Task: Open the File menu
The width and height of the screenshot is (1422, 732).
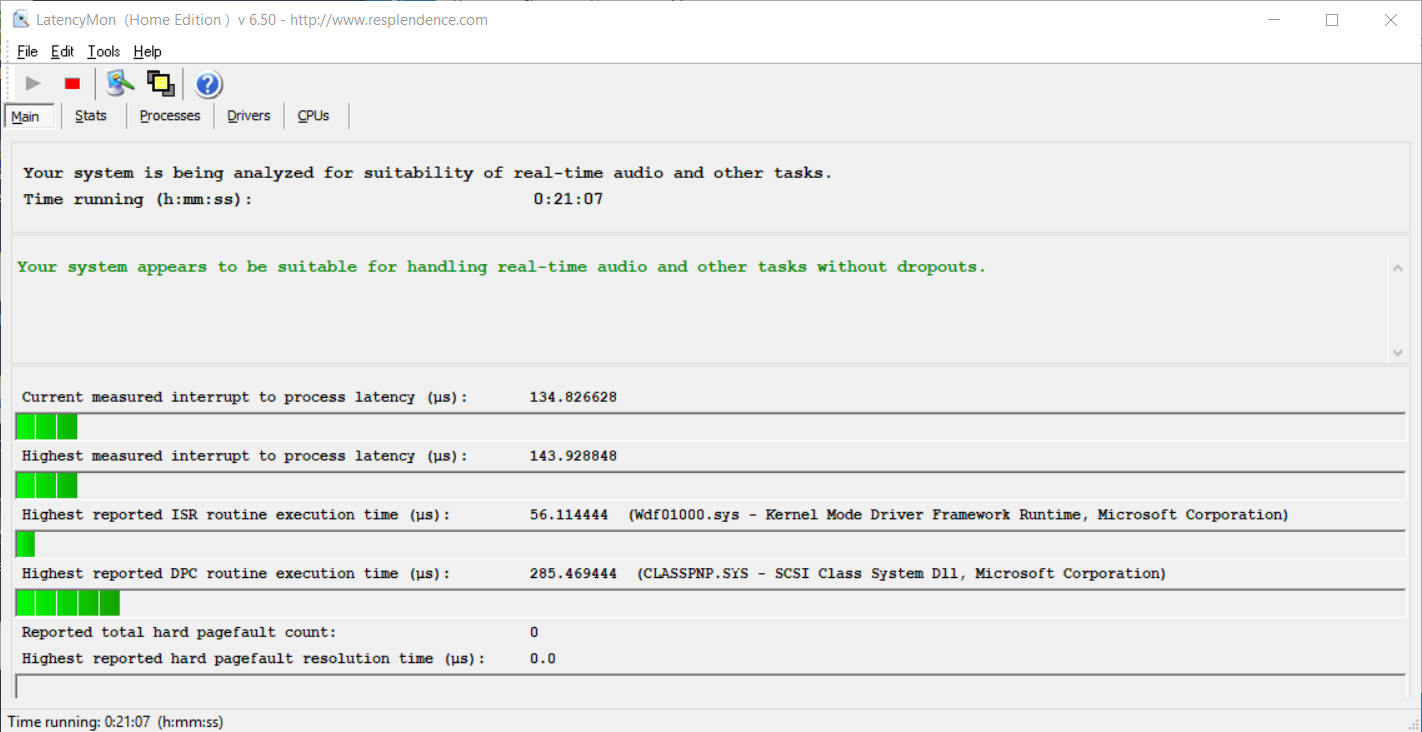Action: [27, 51]
